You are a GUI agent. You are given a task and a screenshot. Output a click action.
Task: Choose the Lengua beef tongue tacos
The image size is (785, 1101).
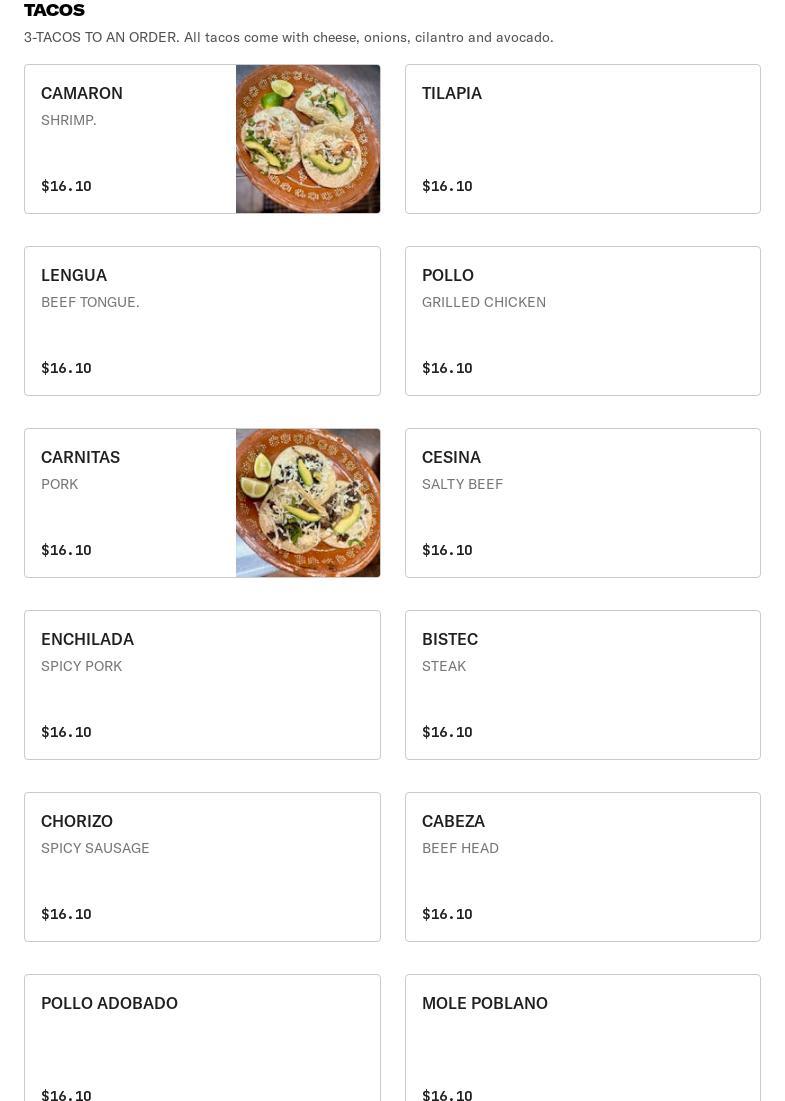click(202, 321)
